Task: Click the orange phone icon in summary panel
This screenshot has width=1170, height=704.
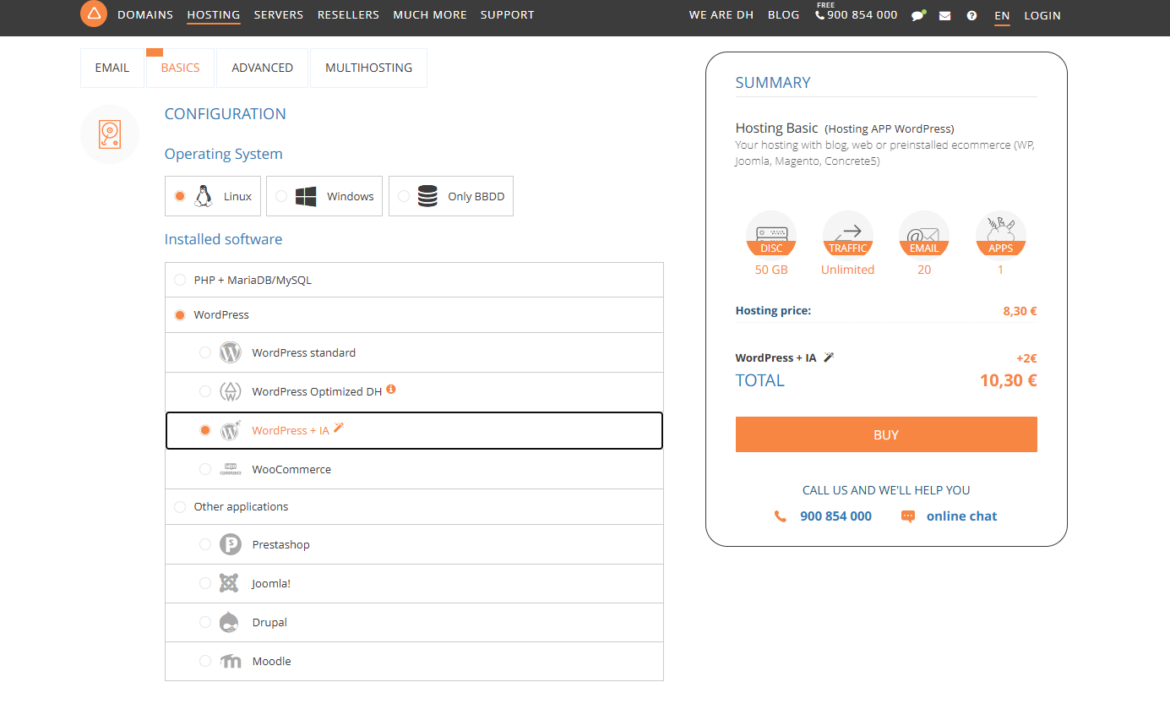Action: tap(780, 516)
